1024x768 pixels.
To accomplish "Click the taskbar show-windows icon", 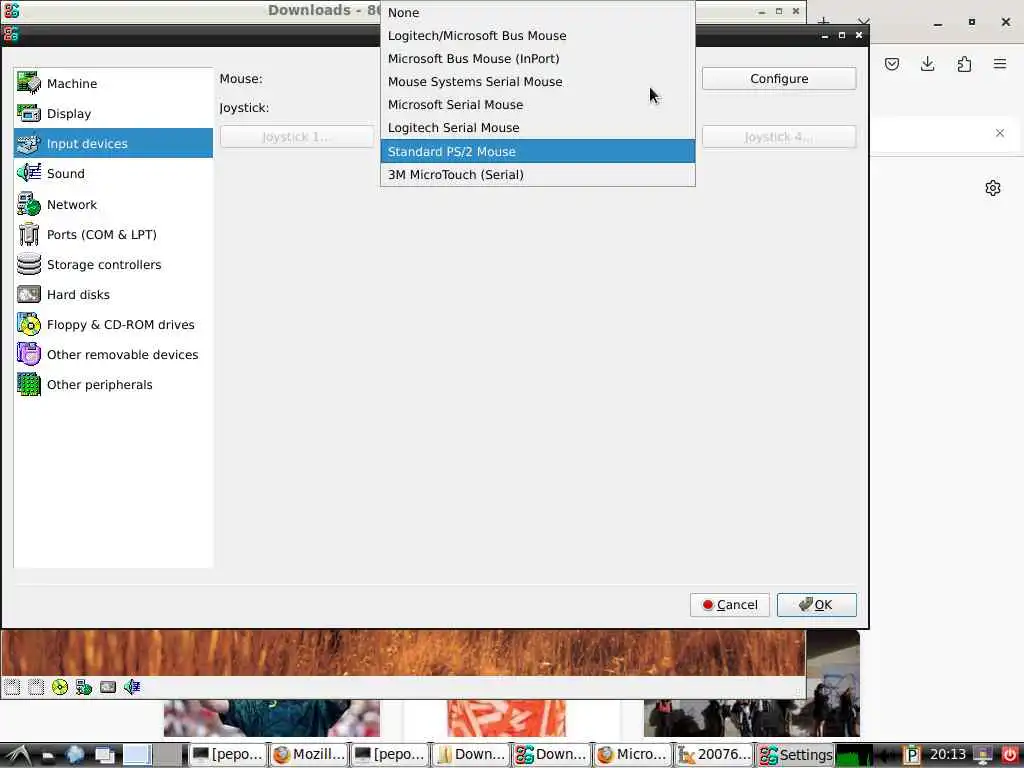I will click(x=104, y=756).
